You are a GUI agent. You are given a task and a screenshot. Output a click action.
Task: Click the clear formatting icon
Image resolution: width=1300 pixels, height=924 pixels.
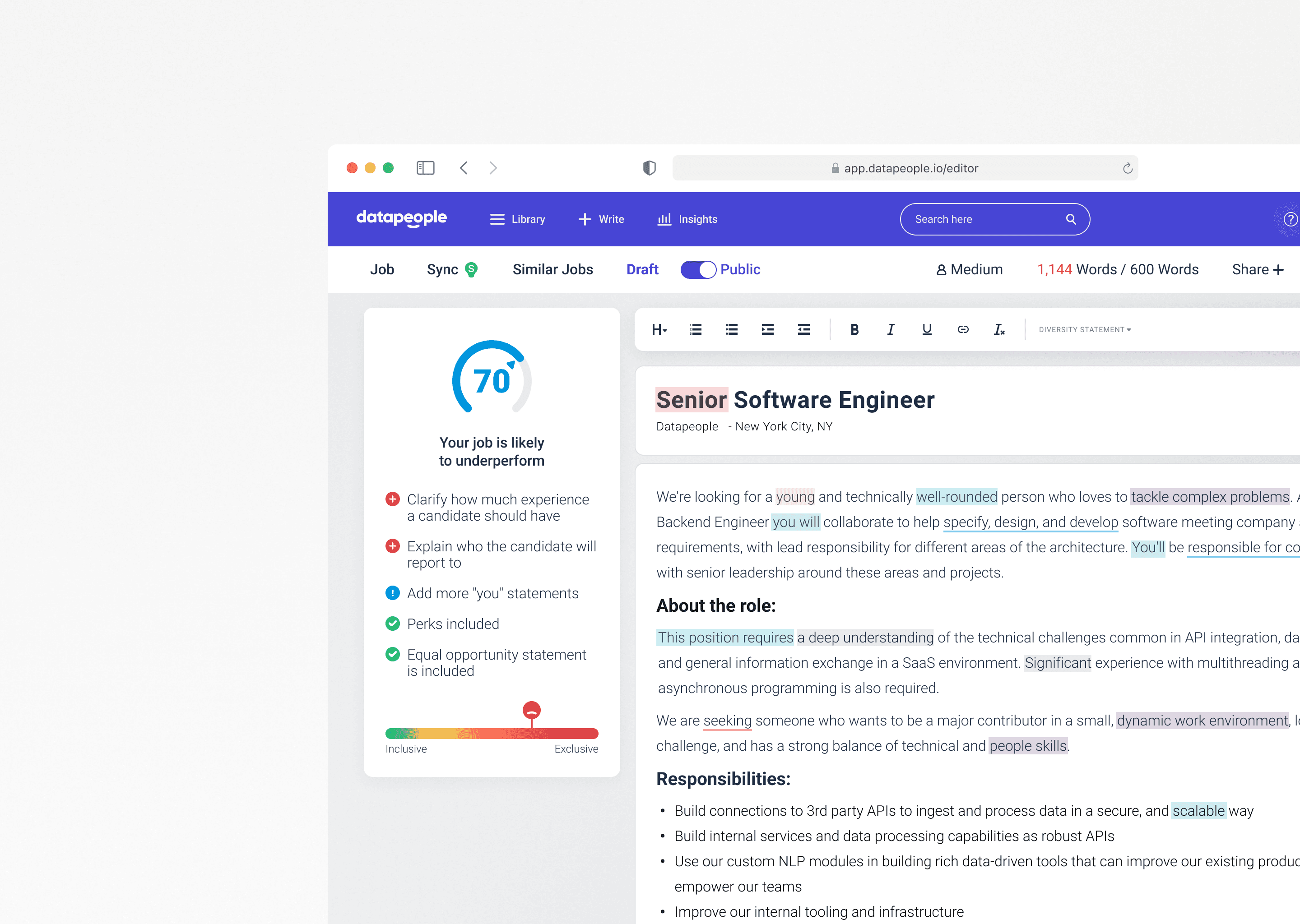tap(999, 329)
